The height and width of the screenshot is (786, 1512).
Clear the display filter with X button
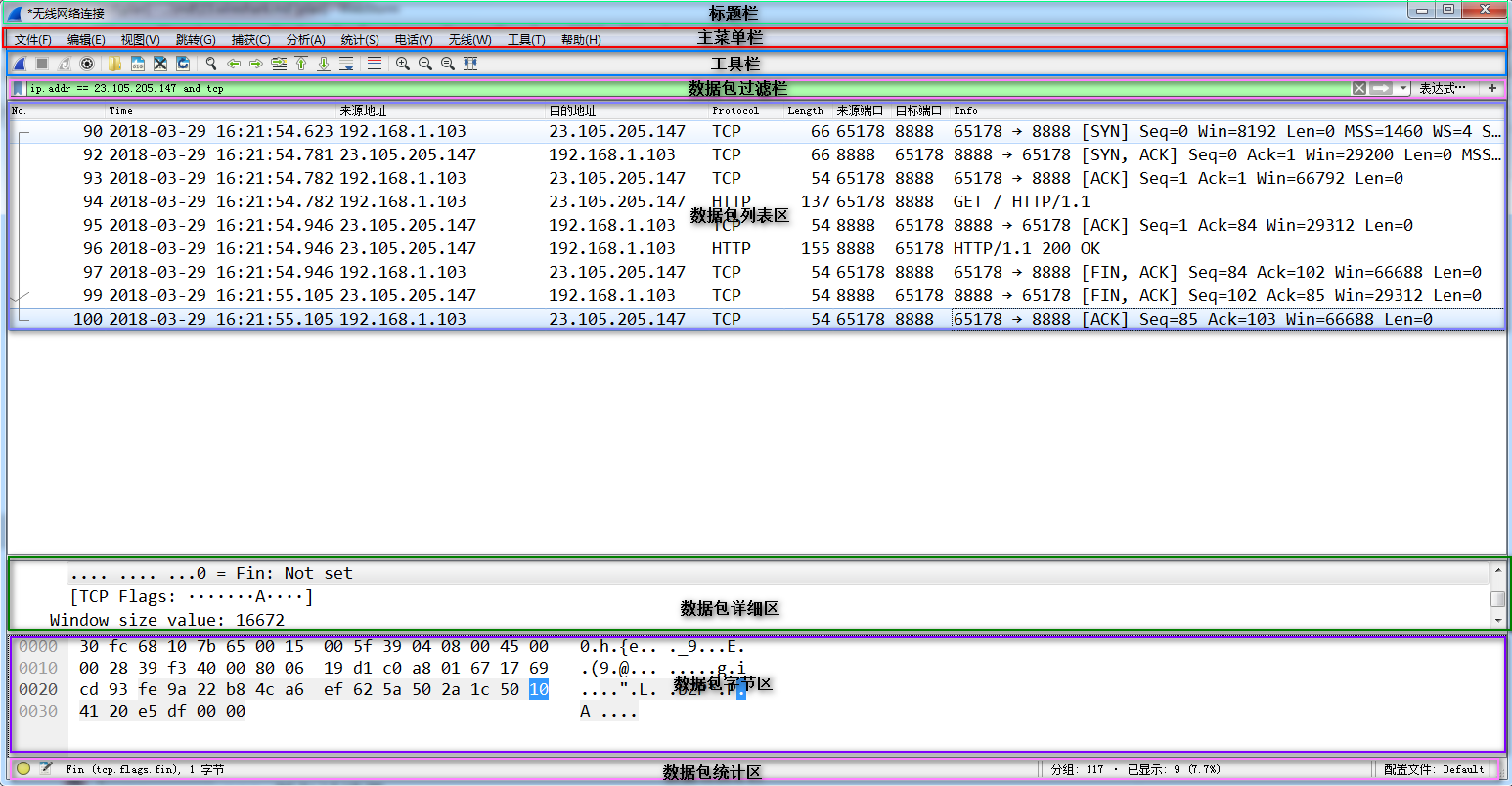tap(1359, 89)
